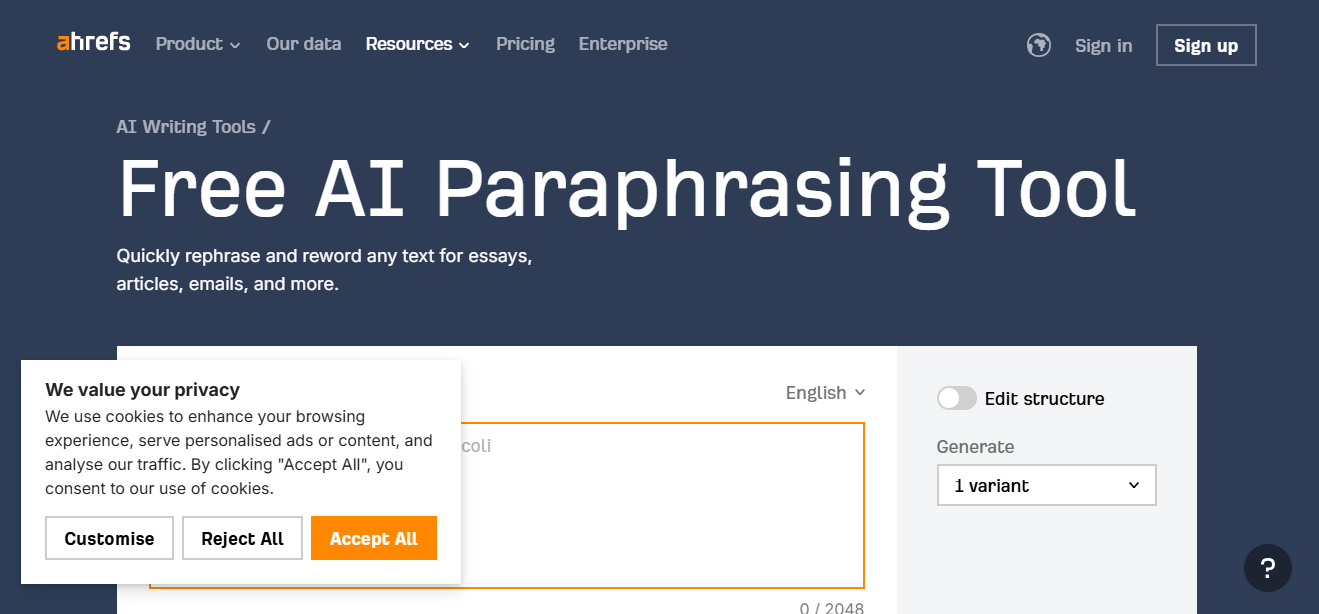Open the English language dropdown
Image resolution: width=1319 pixels, height=614 pixels.
[x=825, y=393]
